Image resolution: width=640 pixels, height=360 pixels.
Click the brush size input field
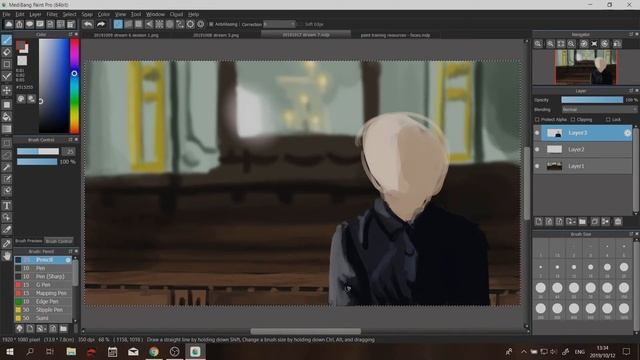tap(69, 151)
